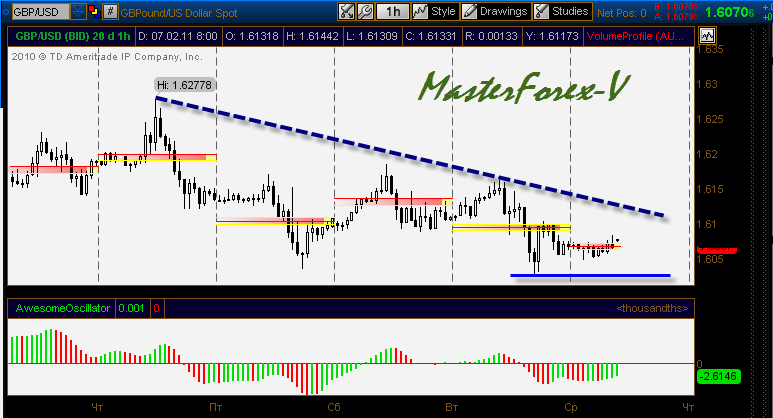Click the O: 1.61318 open value
The image size is (773, 418).
[x=252, y=36]
